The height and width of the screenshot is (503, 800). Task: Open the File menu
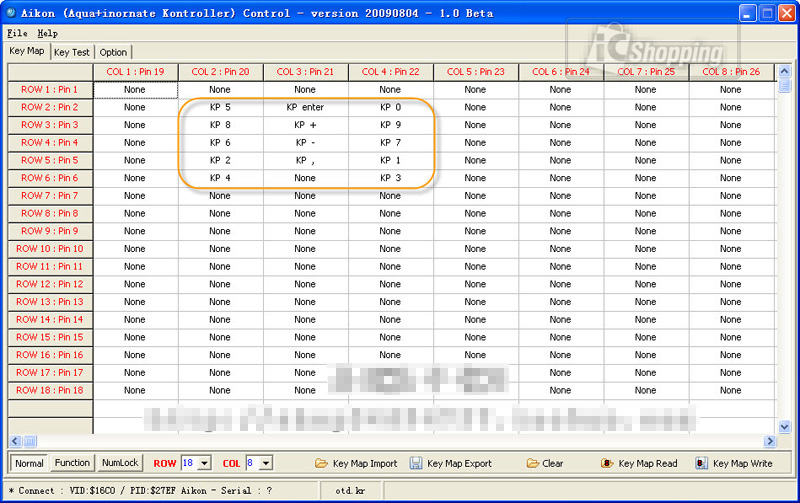click(x=17, y=33)
